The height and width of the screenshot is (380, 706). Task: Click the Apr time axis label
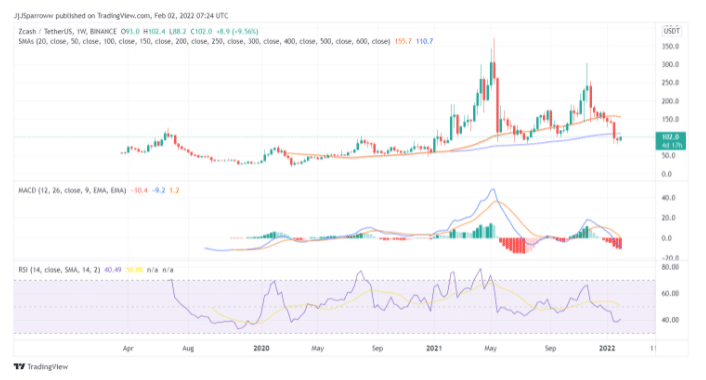point(128,348)
